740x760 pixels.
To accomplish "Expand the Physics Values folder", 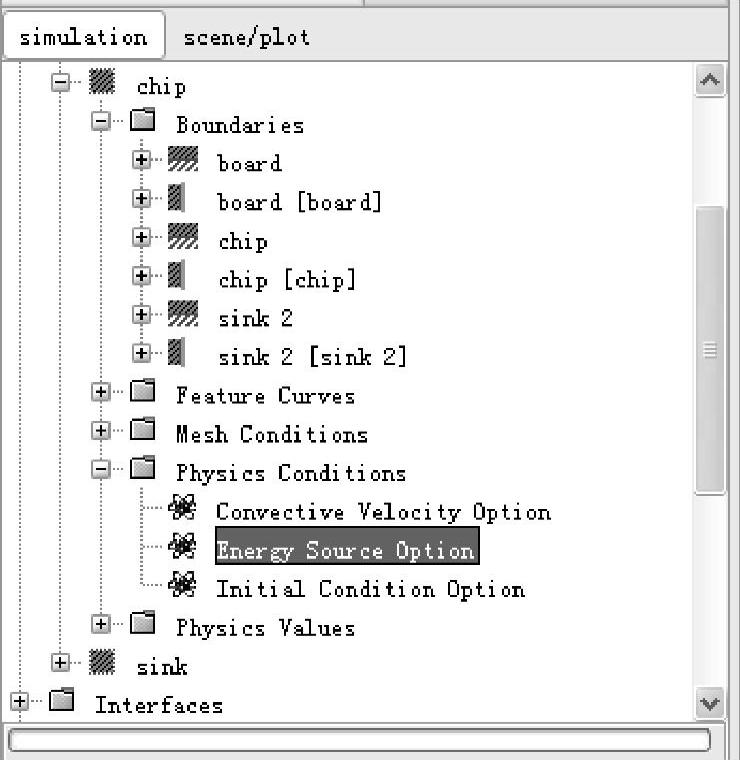I will [101, 624].
